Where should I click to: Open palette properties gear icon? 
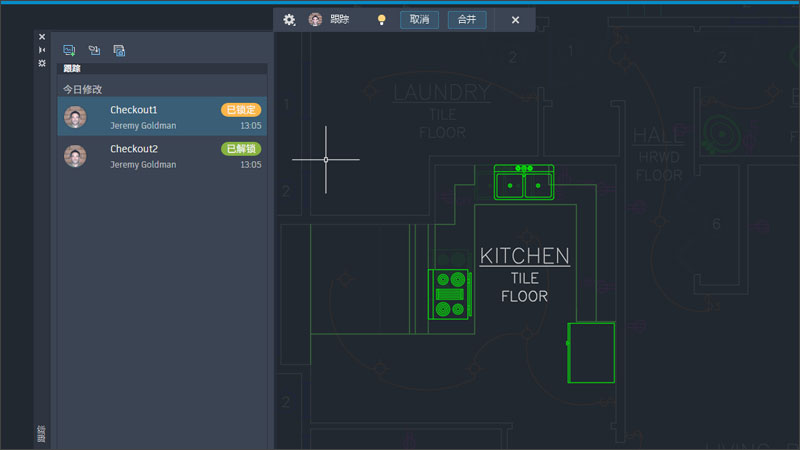(x=42, y=63)
